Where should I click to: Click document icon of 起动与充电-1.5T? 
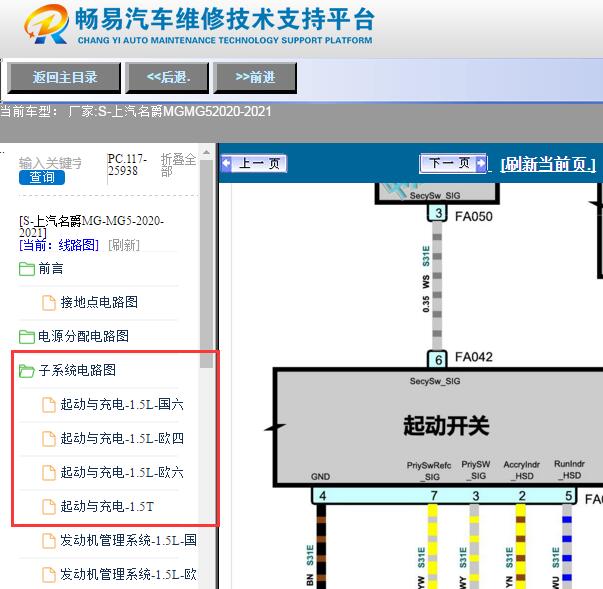pyautogui.click(x=49, y=507)
